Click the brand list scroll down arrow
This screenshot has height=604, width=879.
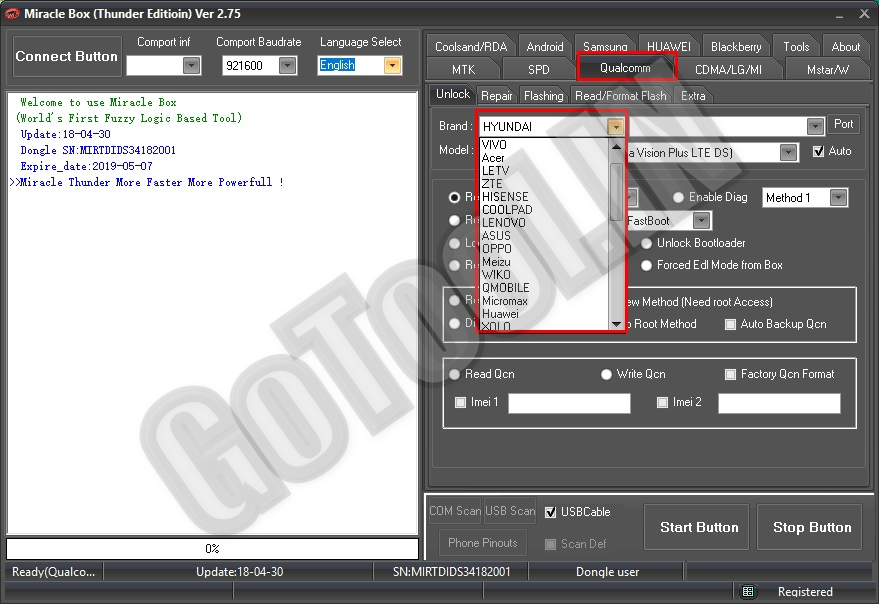(x=617, y=324)
